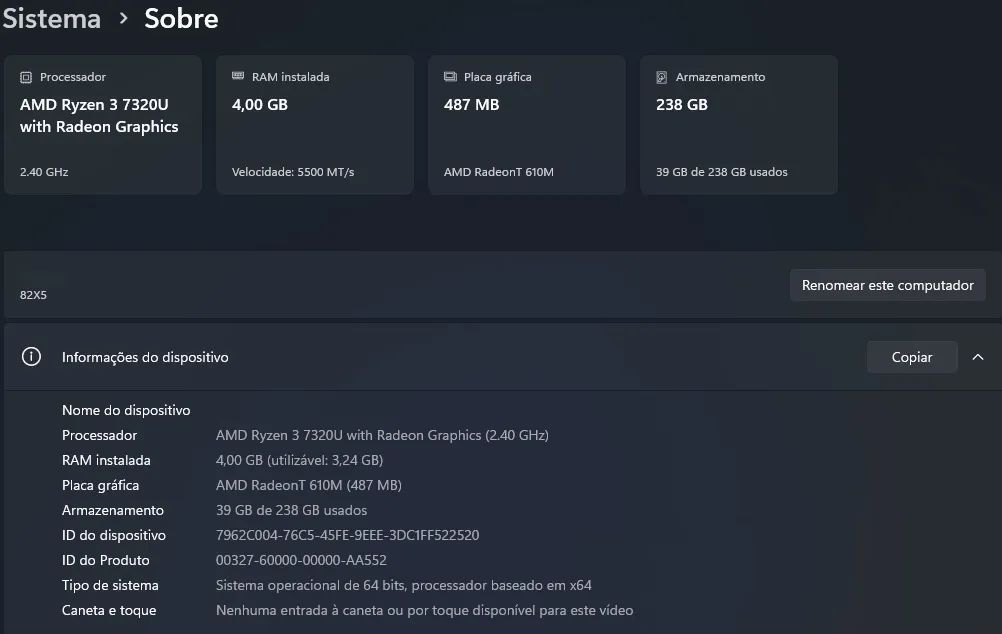Click the breadcrumb chevron separator

coord(123,19)
